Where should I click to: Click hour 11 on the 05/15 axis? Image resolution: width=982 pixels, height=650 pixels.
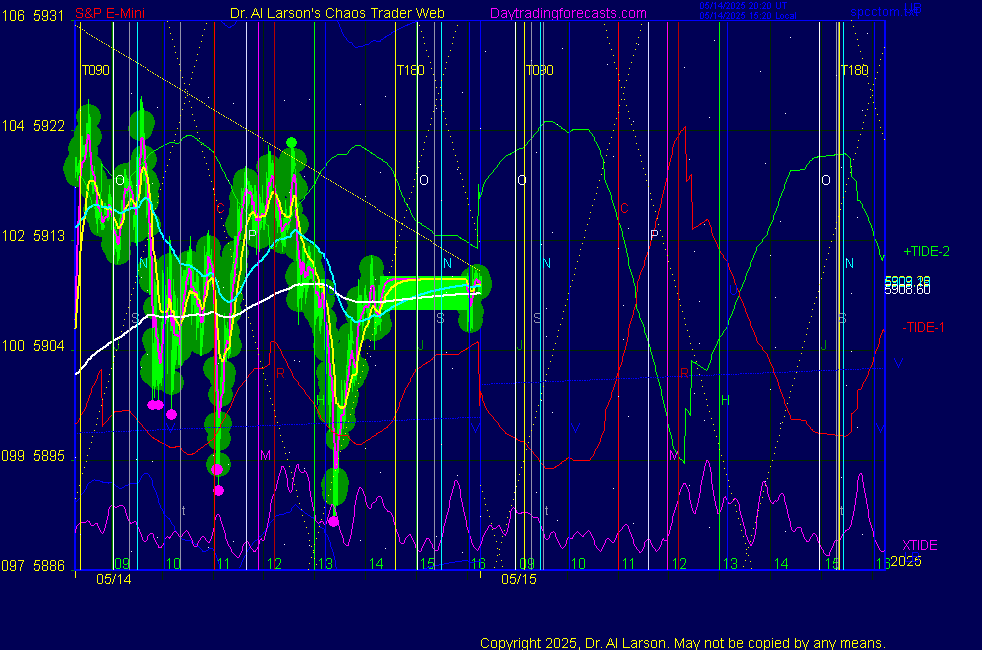pos(629,564)
